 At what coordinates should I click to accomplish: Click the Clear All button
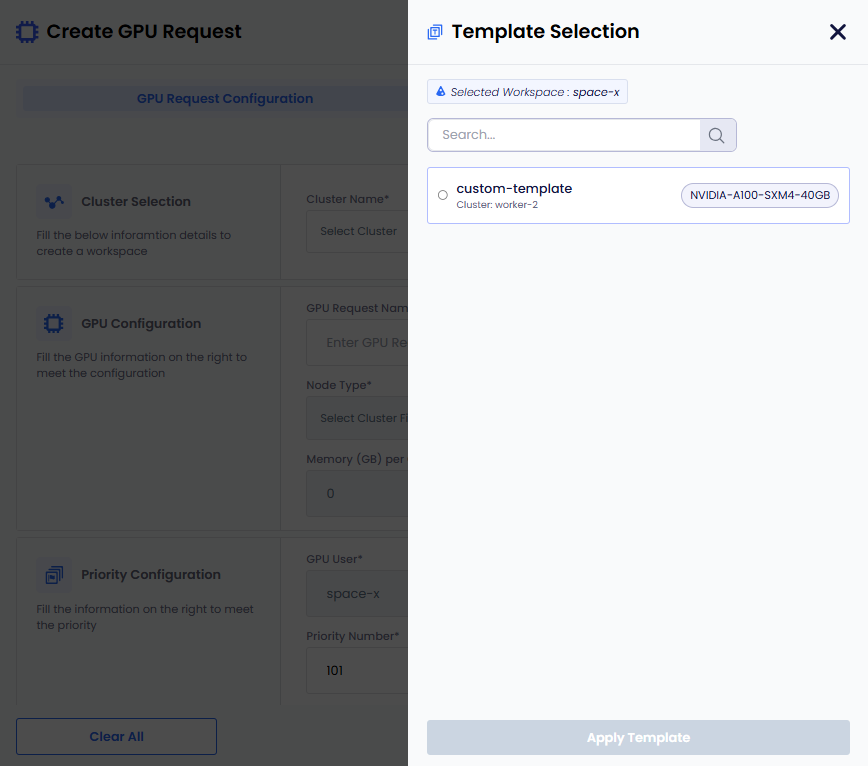click(x=116, y=737)
